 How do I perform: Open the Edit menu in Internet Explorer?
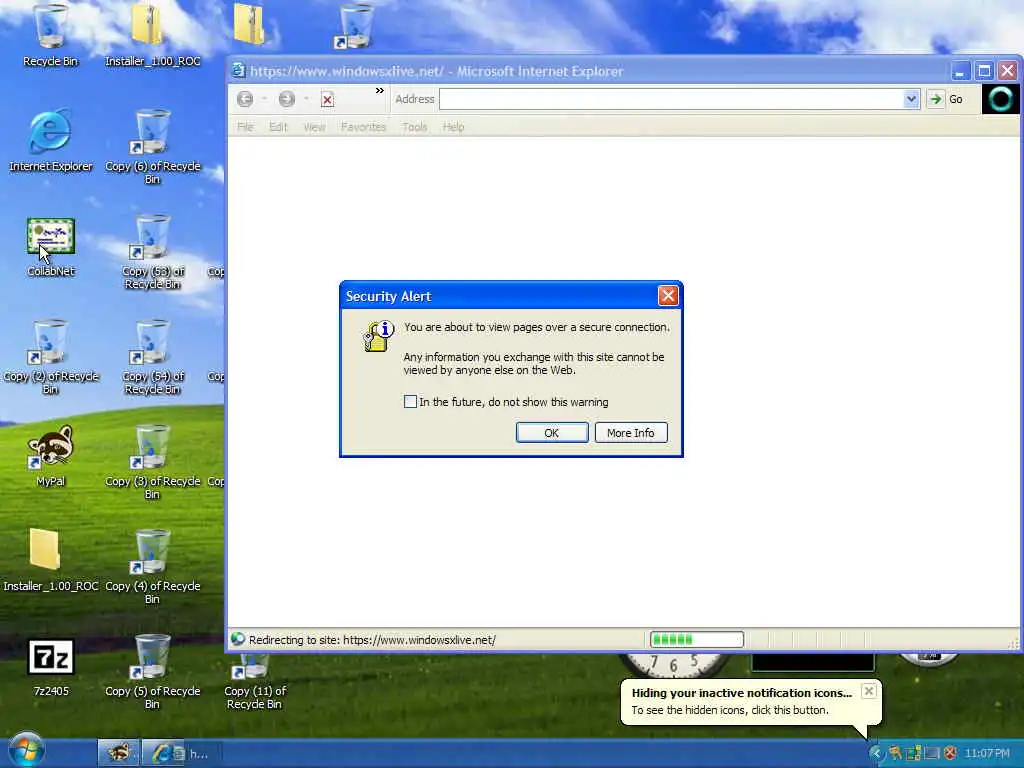(278, 127)
